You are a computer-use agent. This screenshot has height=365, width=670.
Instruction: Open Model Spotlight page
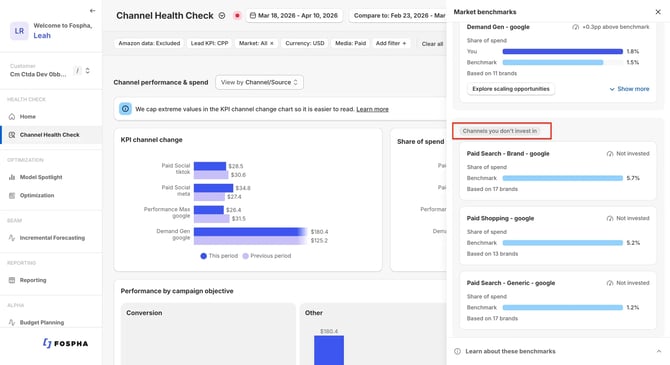click(41, 177)
